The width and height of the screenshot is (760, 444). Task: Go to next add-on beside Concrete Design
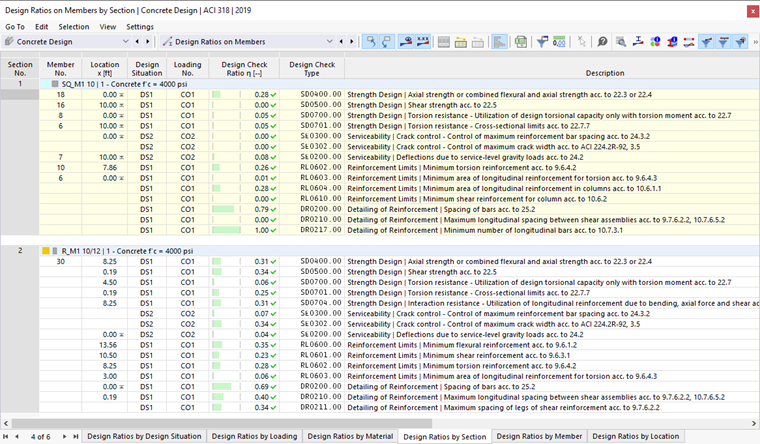click(148, 42)
